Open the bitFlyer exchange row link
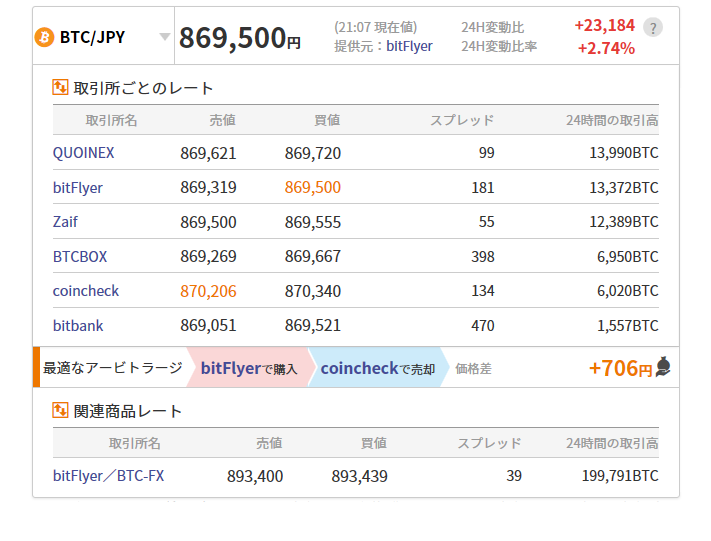 [78, 187]
